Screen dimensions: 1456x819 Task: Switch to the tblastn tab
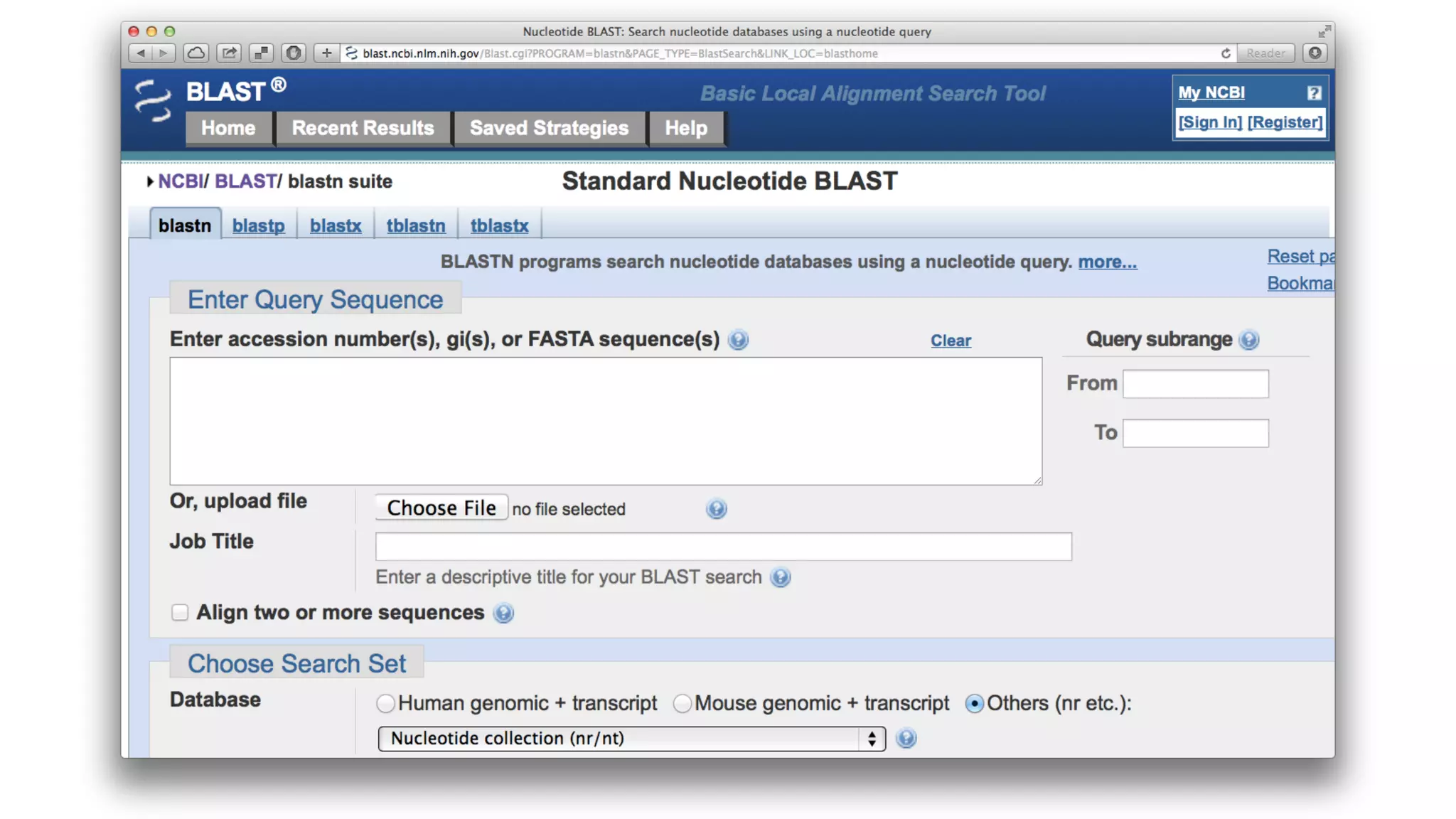click(x=416, y=225)
